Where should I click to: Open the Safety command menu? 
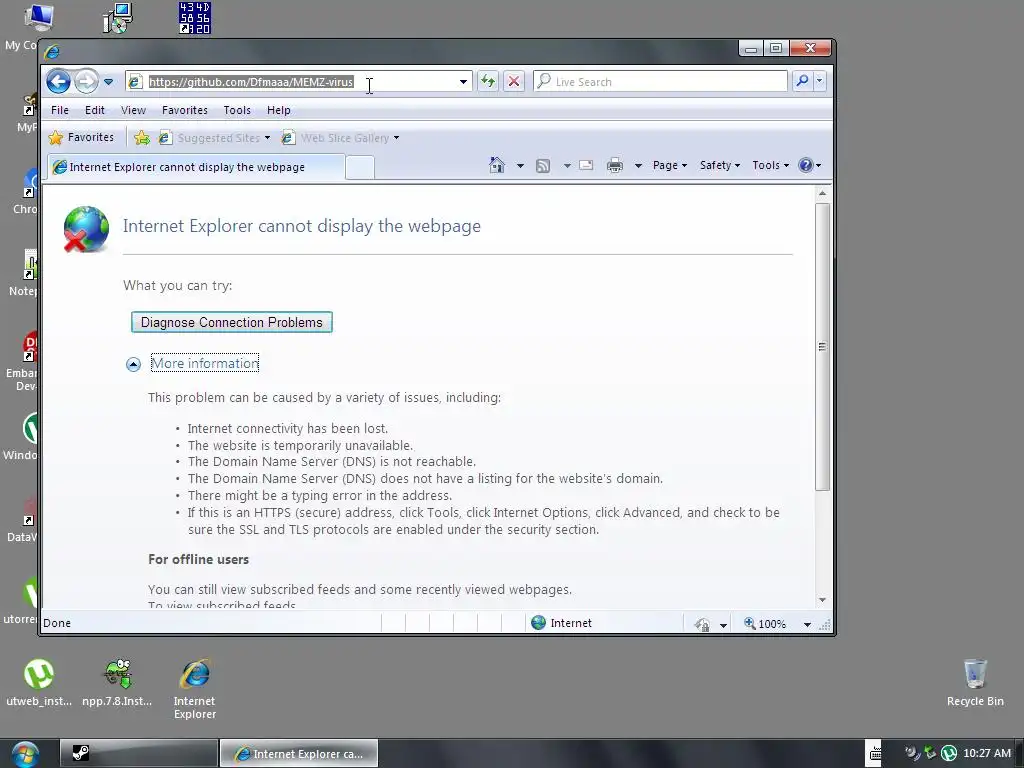(720, 165)
